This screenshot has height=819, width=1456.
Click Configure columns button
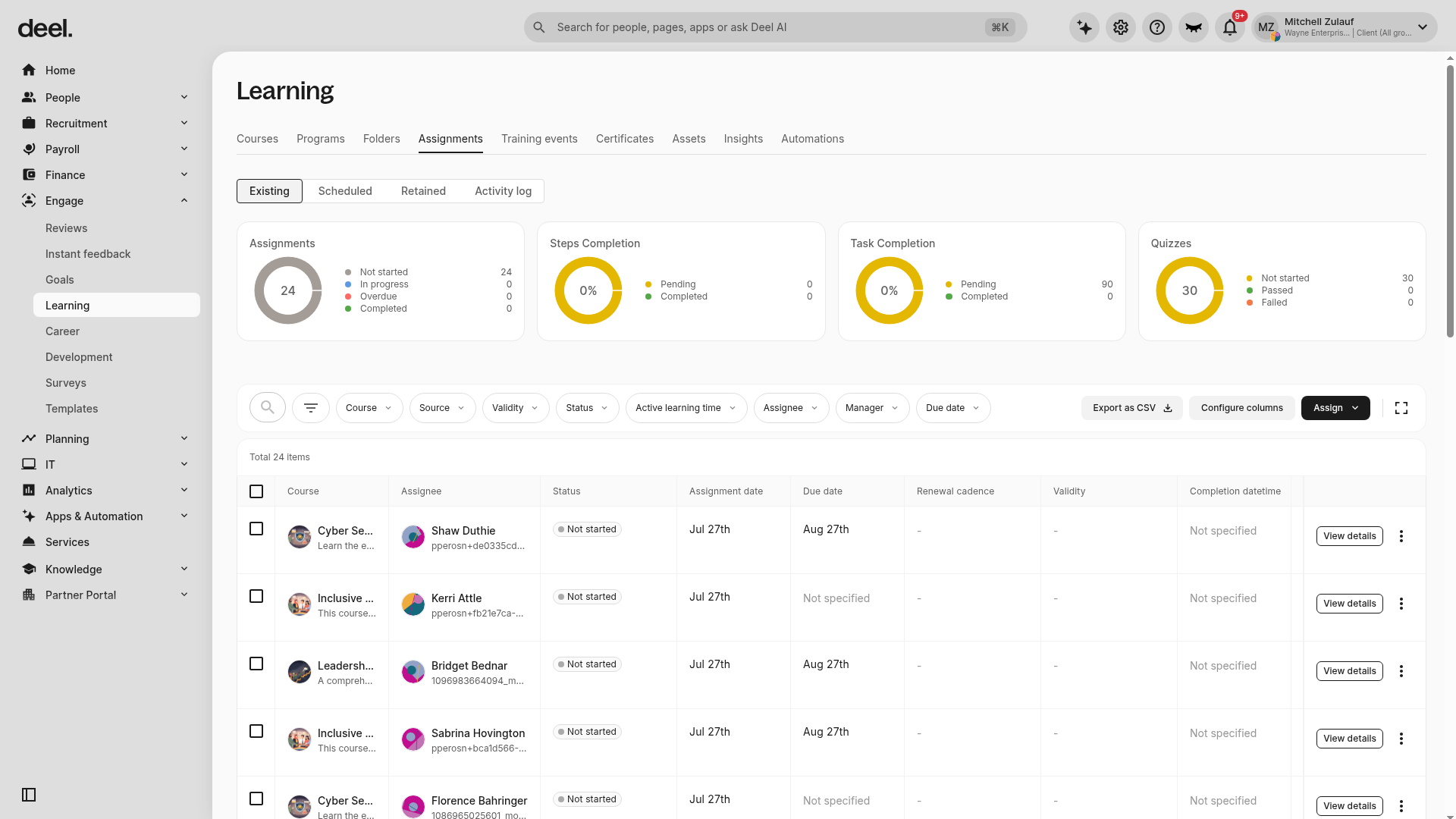point(1242,408)
